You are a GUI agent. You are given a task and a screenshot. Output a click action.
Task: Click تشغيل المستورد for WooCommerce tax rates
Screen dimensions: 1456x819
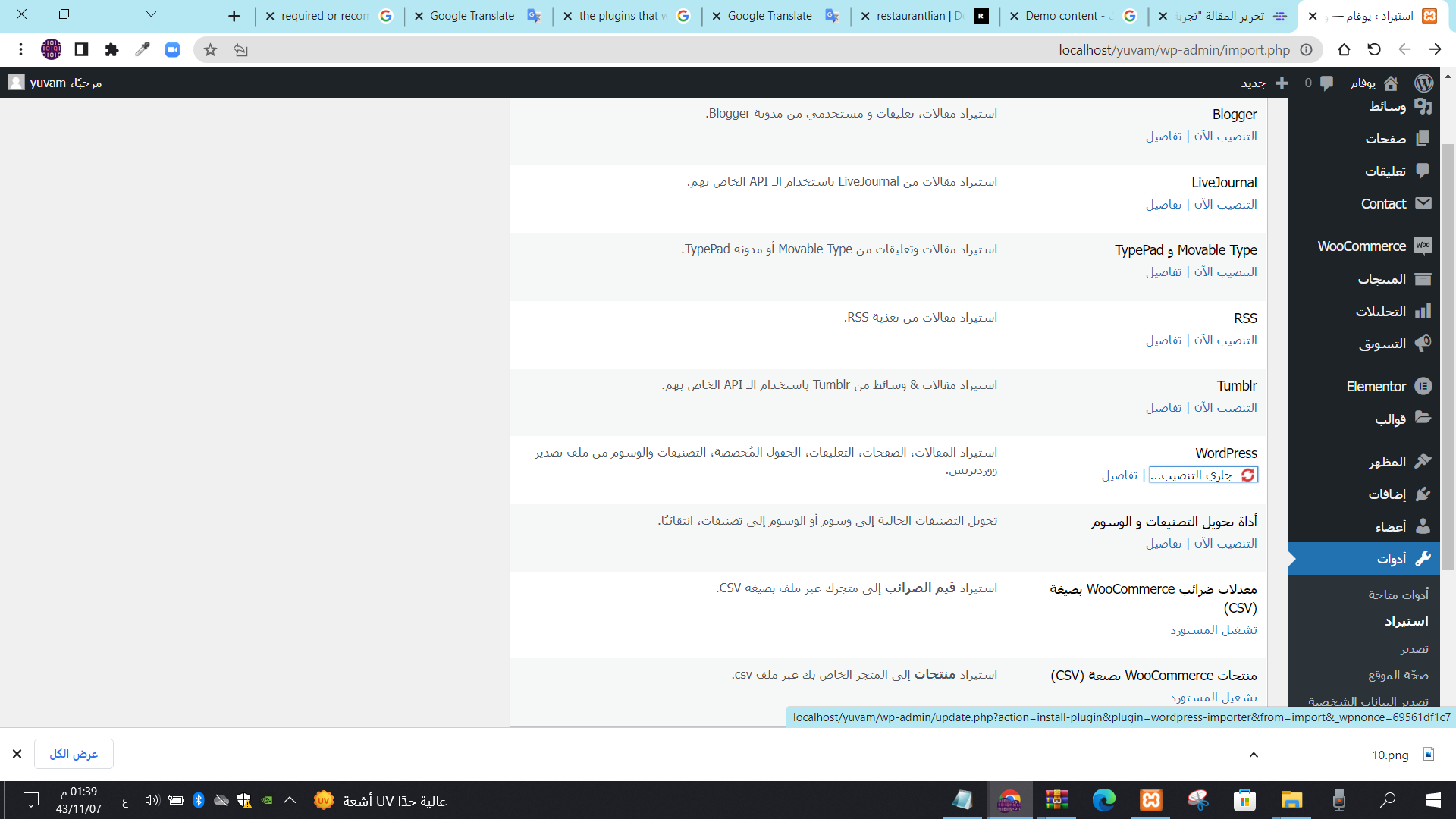1213,630
